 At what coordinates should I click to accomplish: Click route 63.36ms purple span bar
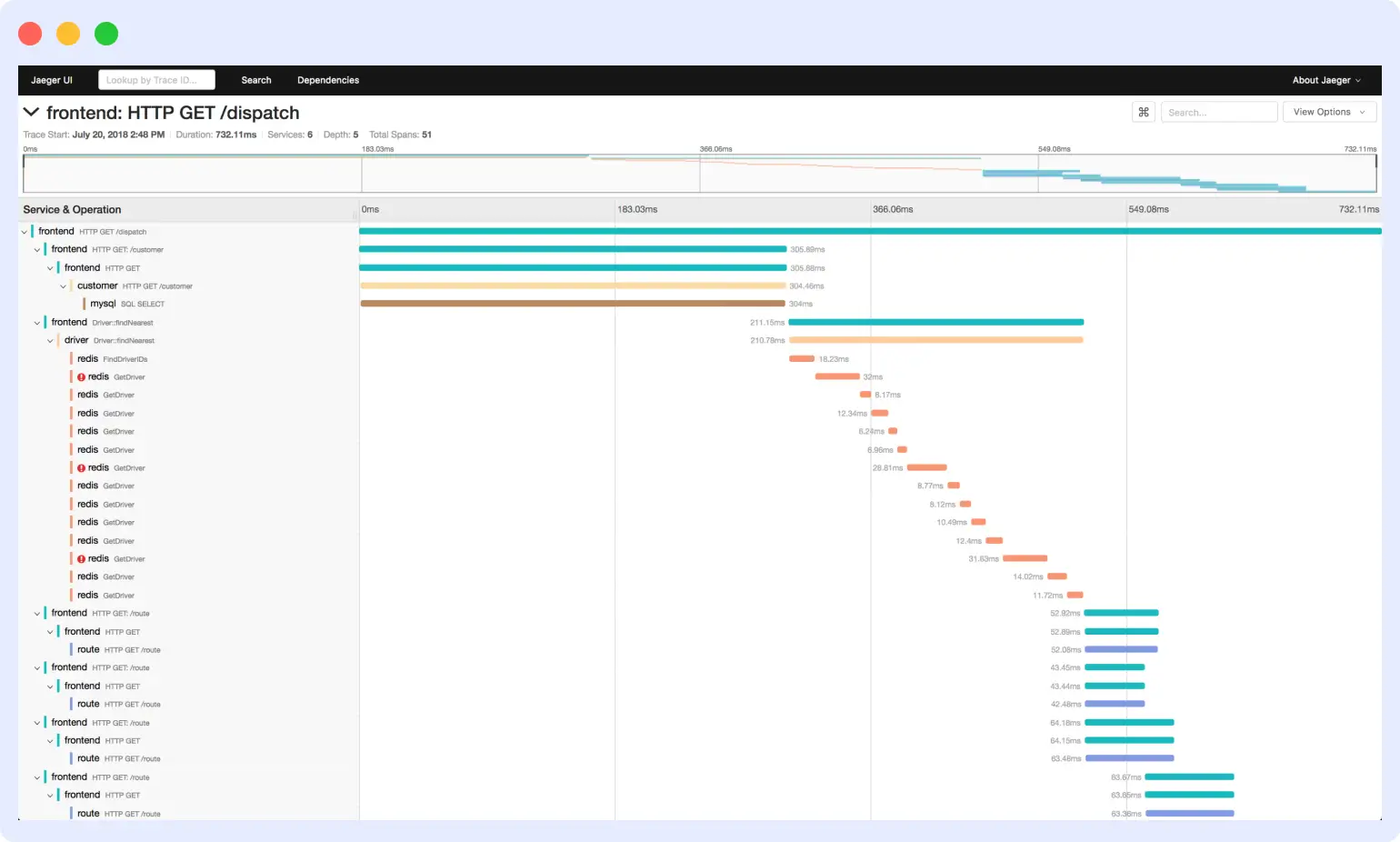pos(1190,813)
